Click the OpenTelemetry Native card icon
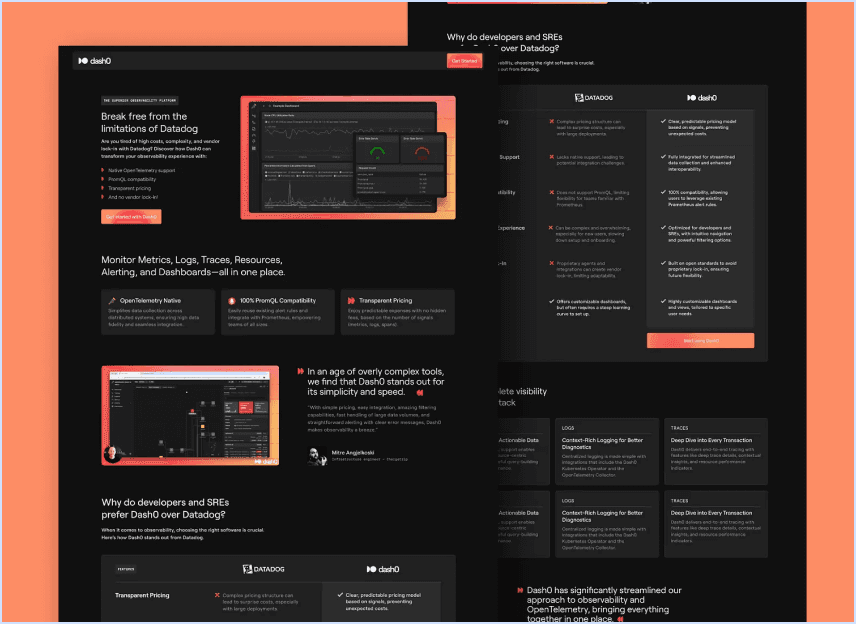 112,301
